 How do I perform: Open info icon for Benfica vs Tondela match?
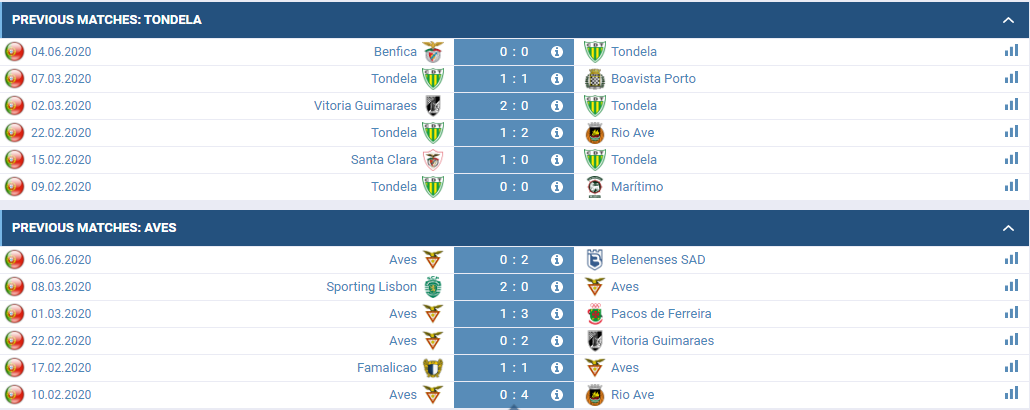557,52
